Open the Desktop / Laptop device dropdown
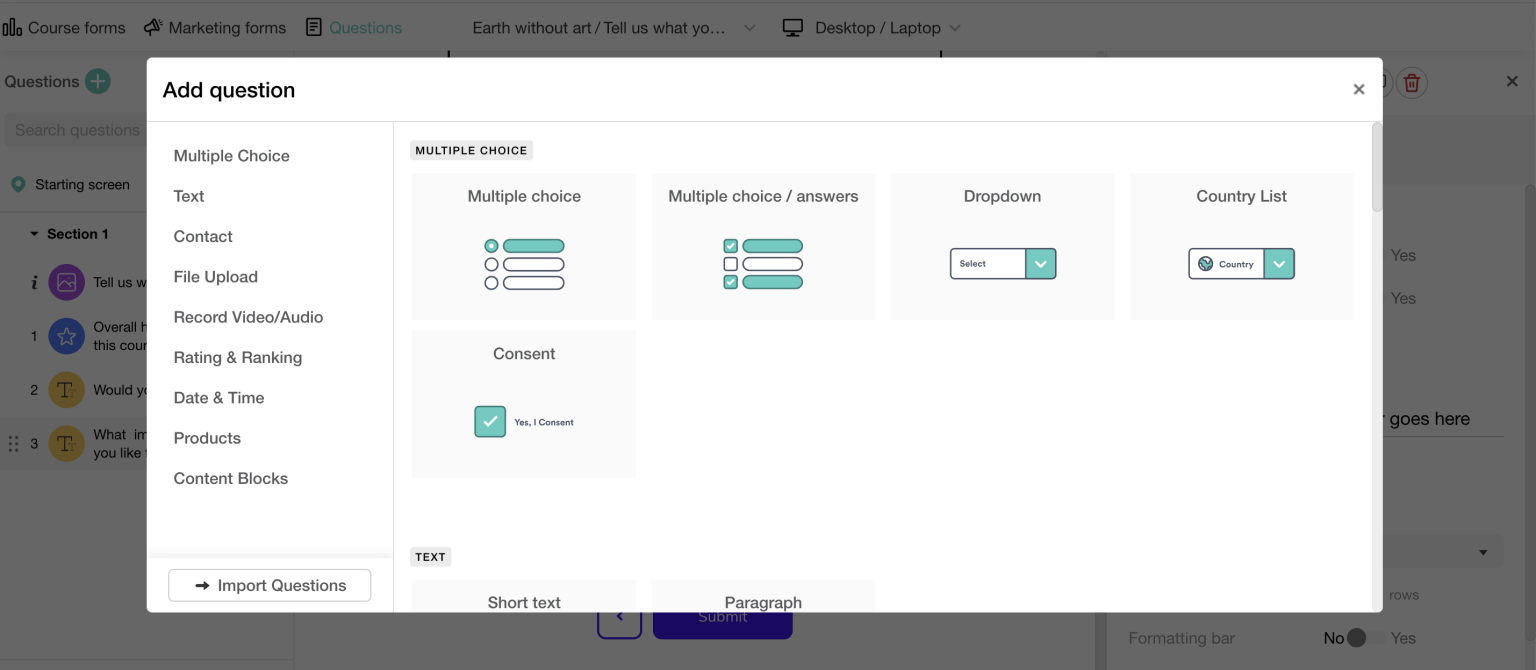1536x670 pixels. coord(956,28)
